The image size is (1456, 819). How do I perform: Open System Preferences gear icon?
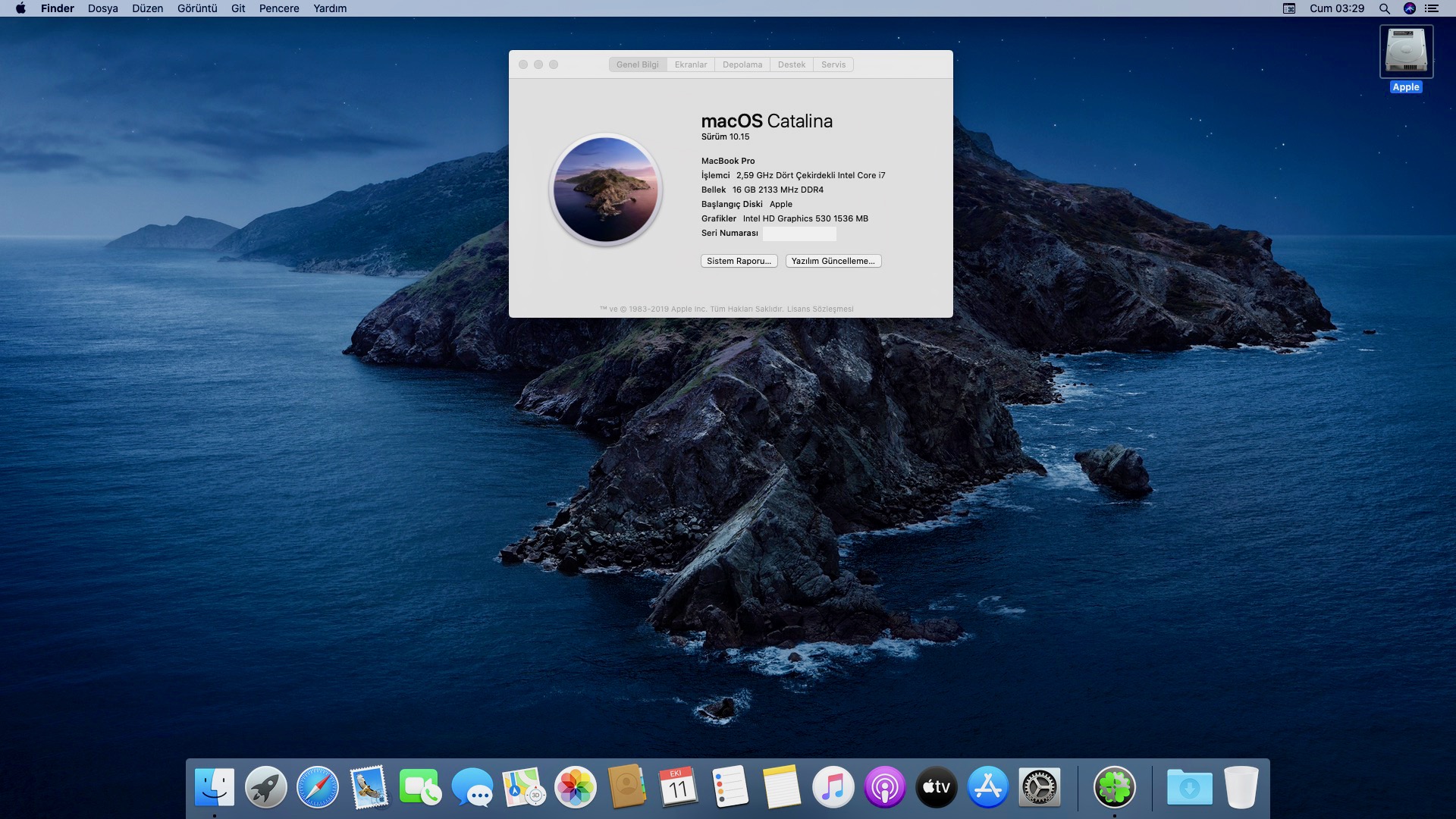[1039, 788]
